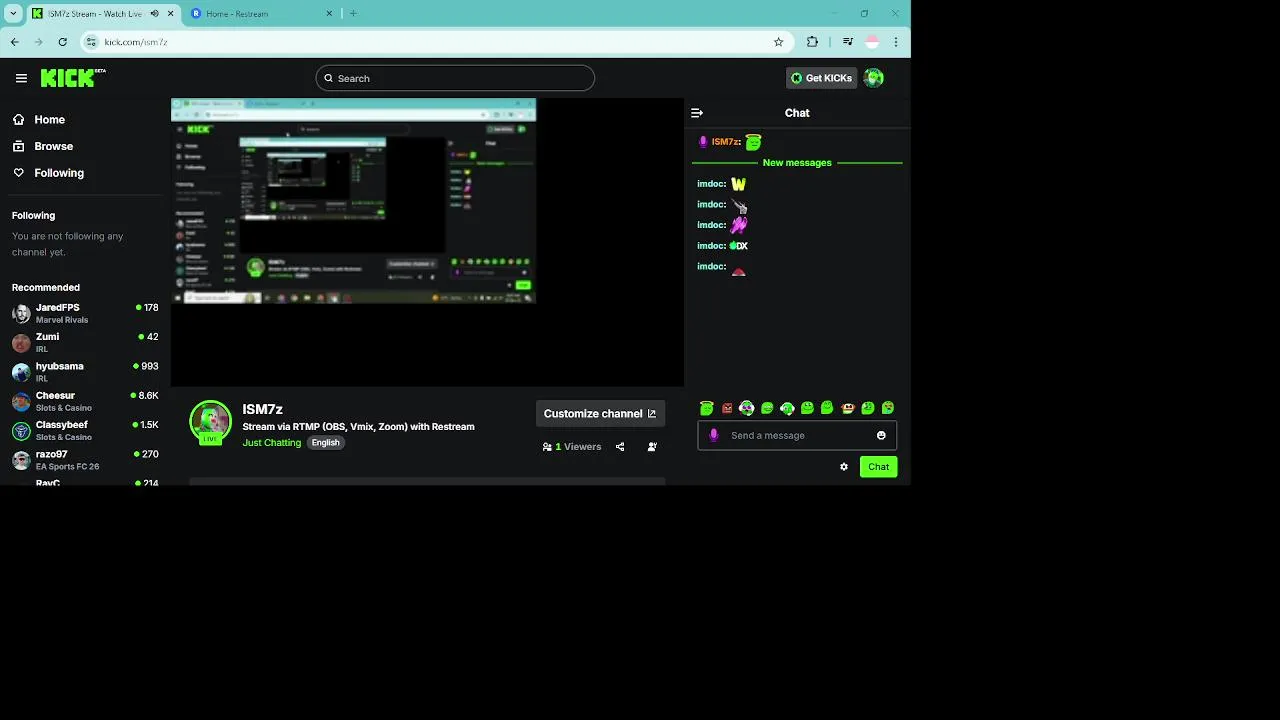Go back in browser history
The image size is (1280, 720).
point(15,42)
